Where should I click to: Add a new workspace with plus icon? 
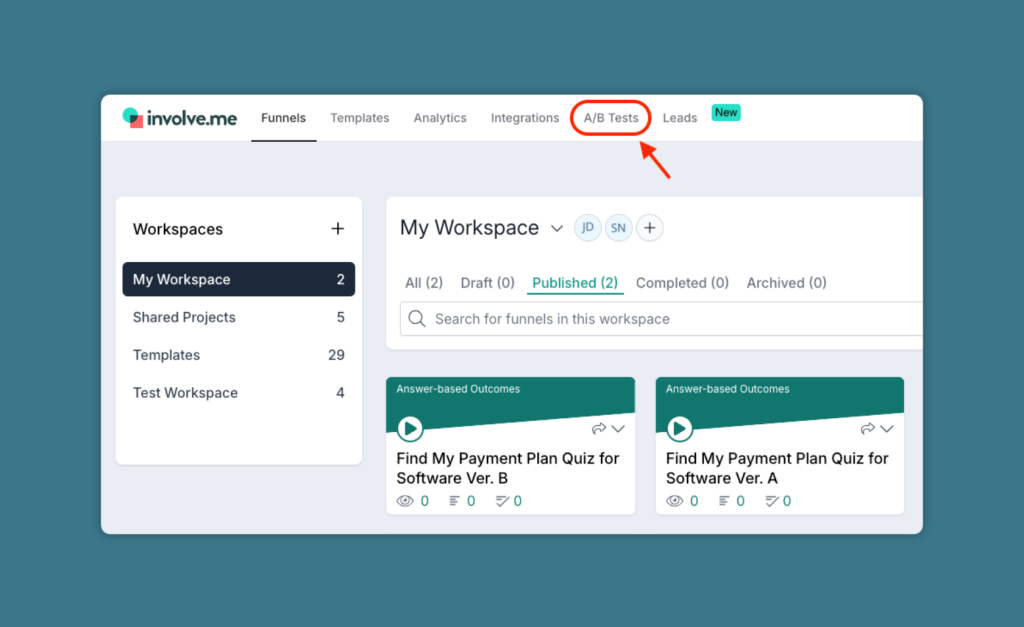click(337, 229)
